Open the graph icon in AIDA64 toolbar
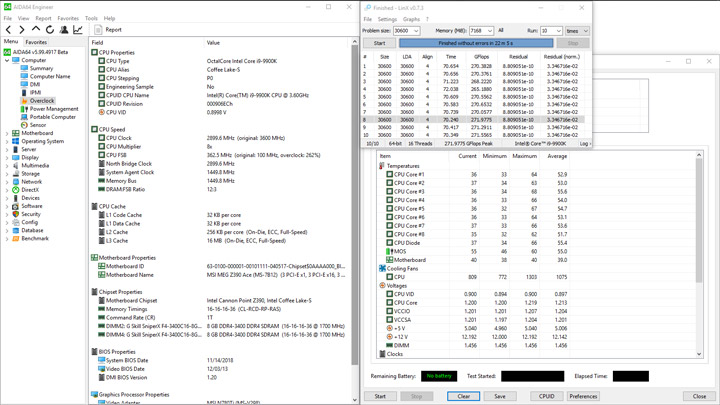This screenshot has width=720, height=405. [x=78, y=30]
